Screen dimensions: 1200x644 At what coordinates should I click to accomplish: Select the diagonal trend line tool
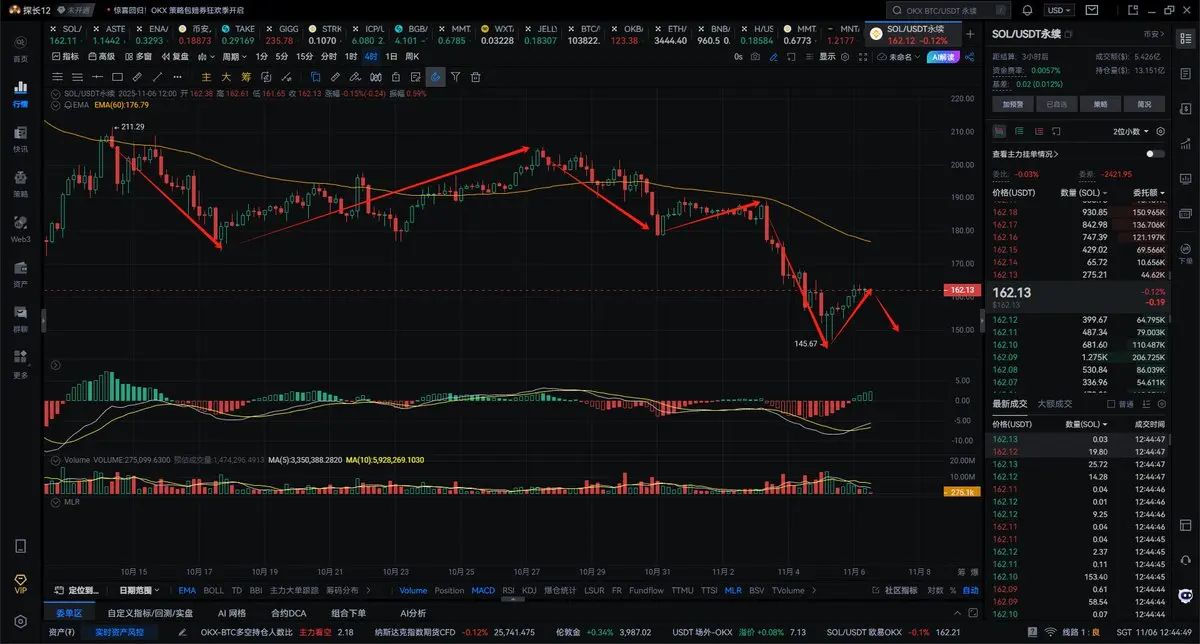click(x=156, y=77)
